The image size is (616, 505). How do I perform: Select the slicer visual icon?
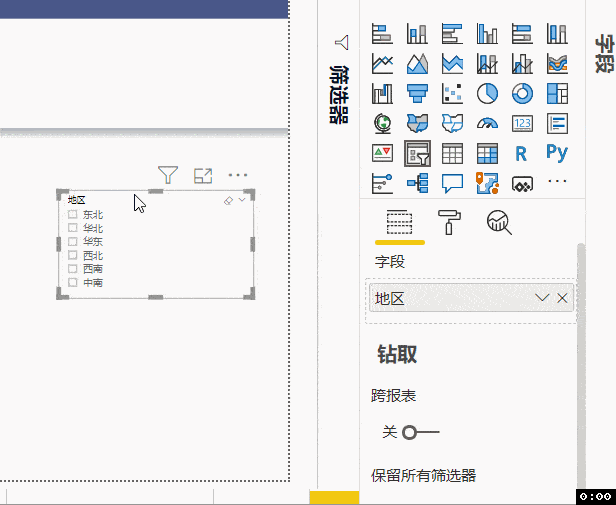coord(417,153)
